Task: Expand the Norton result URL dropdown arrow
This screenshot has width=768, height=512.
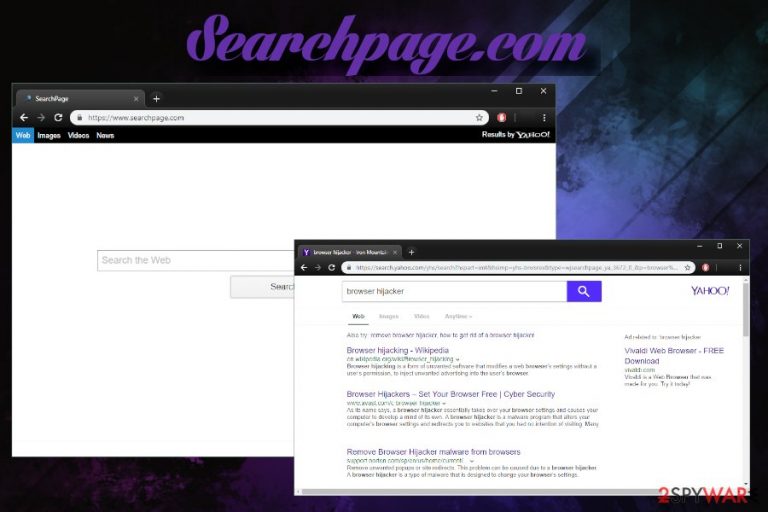Action: 472,461
